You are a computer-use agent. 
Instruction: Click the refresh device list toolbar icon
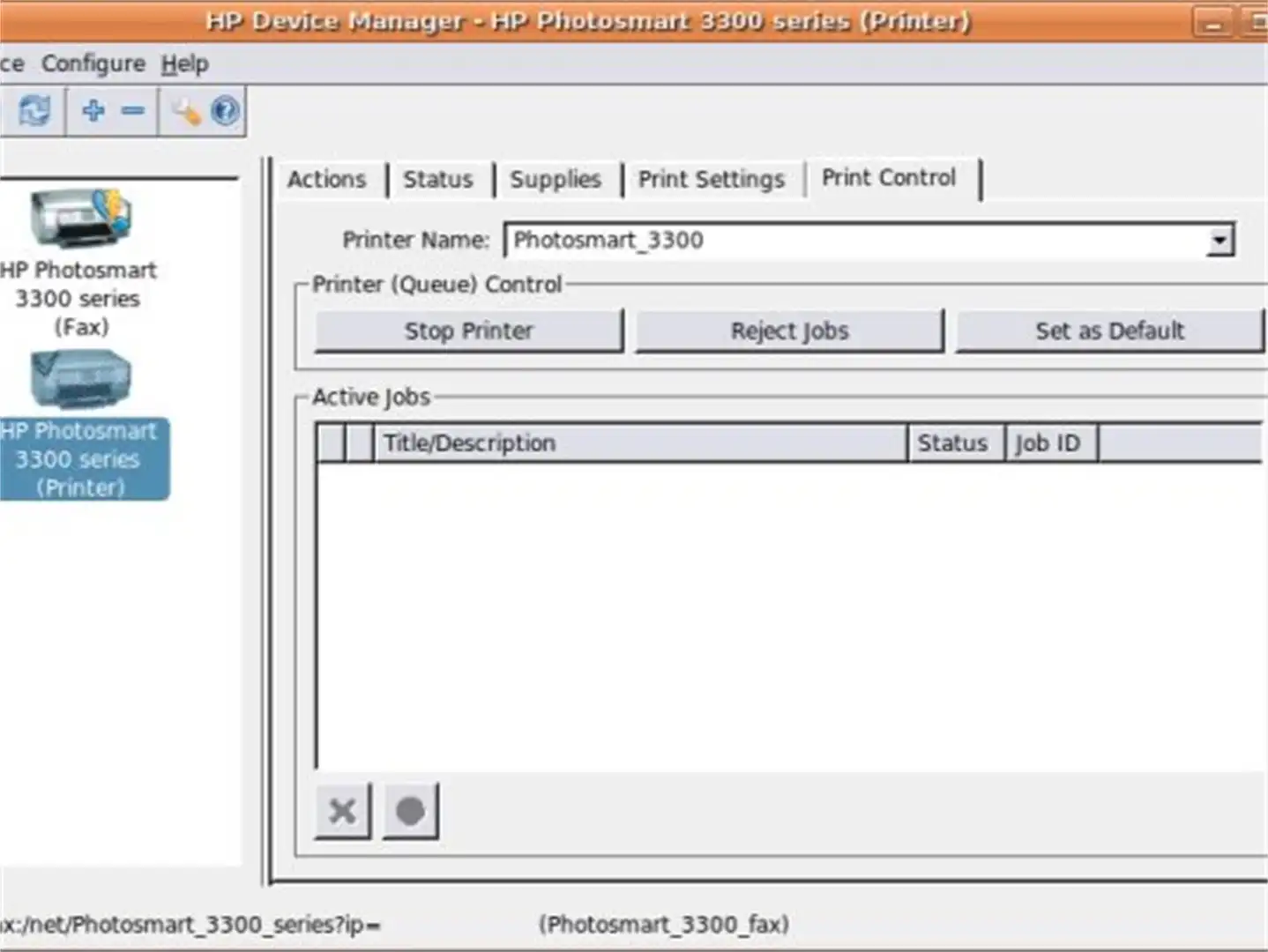coord(35,111)
